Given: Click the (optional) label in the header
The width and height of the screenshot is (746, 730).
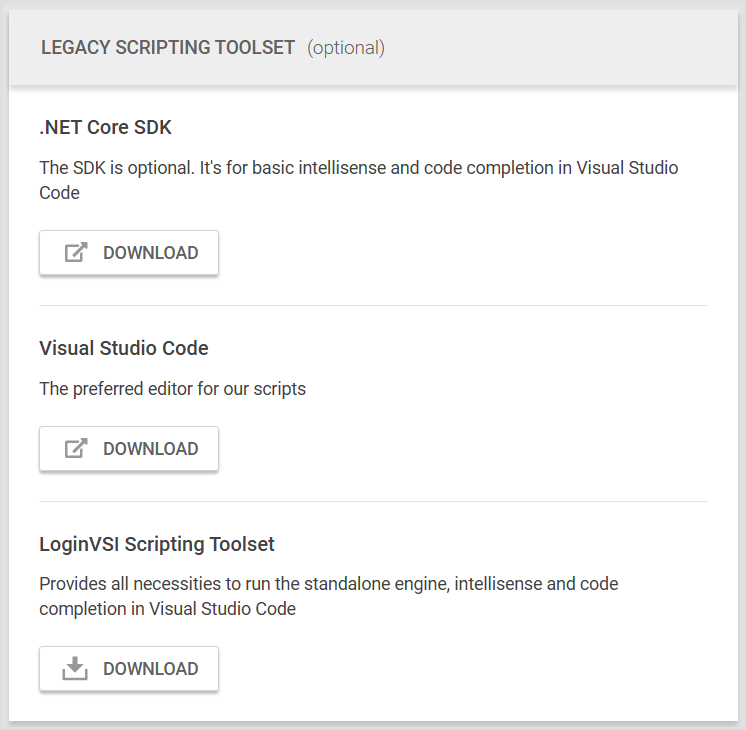Looking at the screenshot, I should (x=345, y=48).
